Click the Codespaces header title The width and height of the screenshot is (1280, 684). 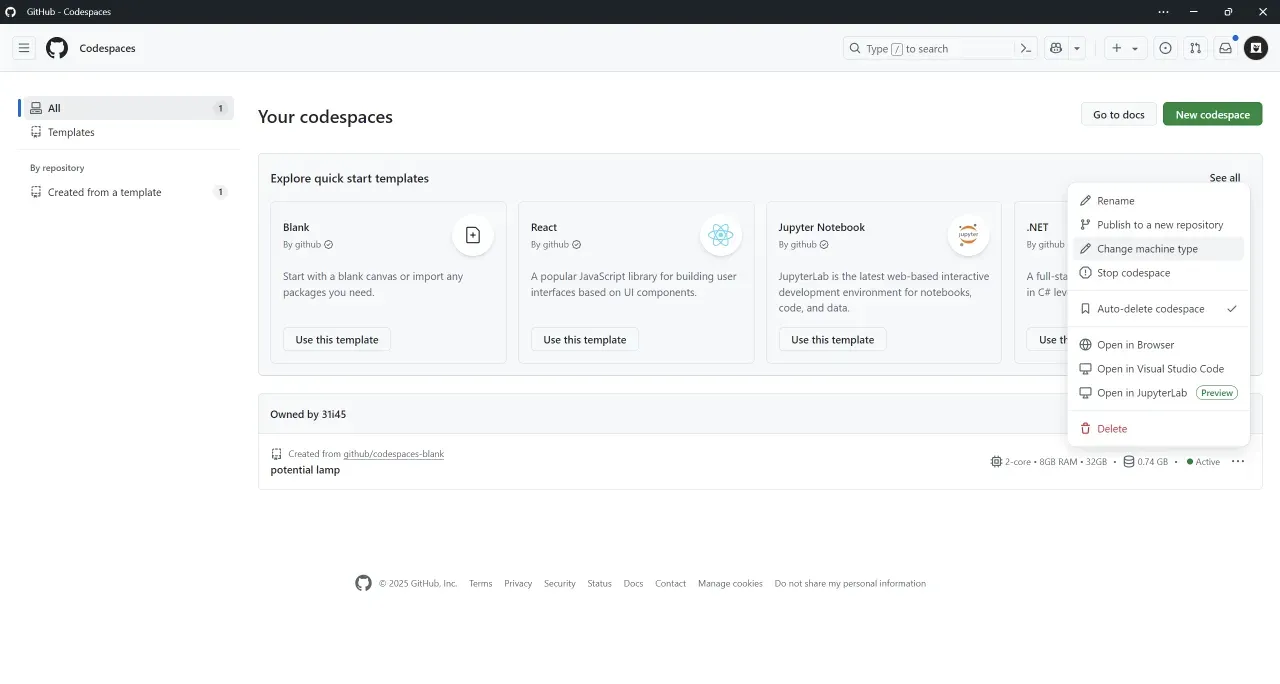(107, 48)
